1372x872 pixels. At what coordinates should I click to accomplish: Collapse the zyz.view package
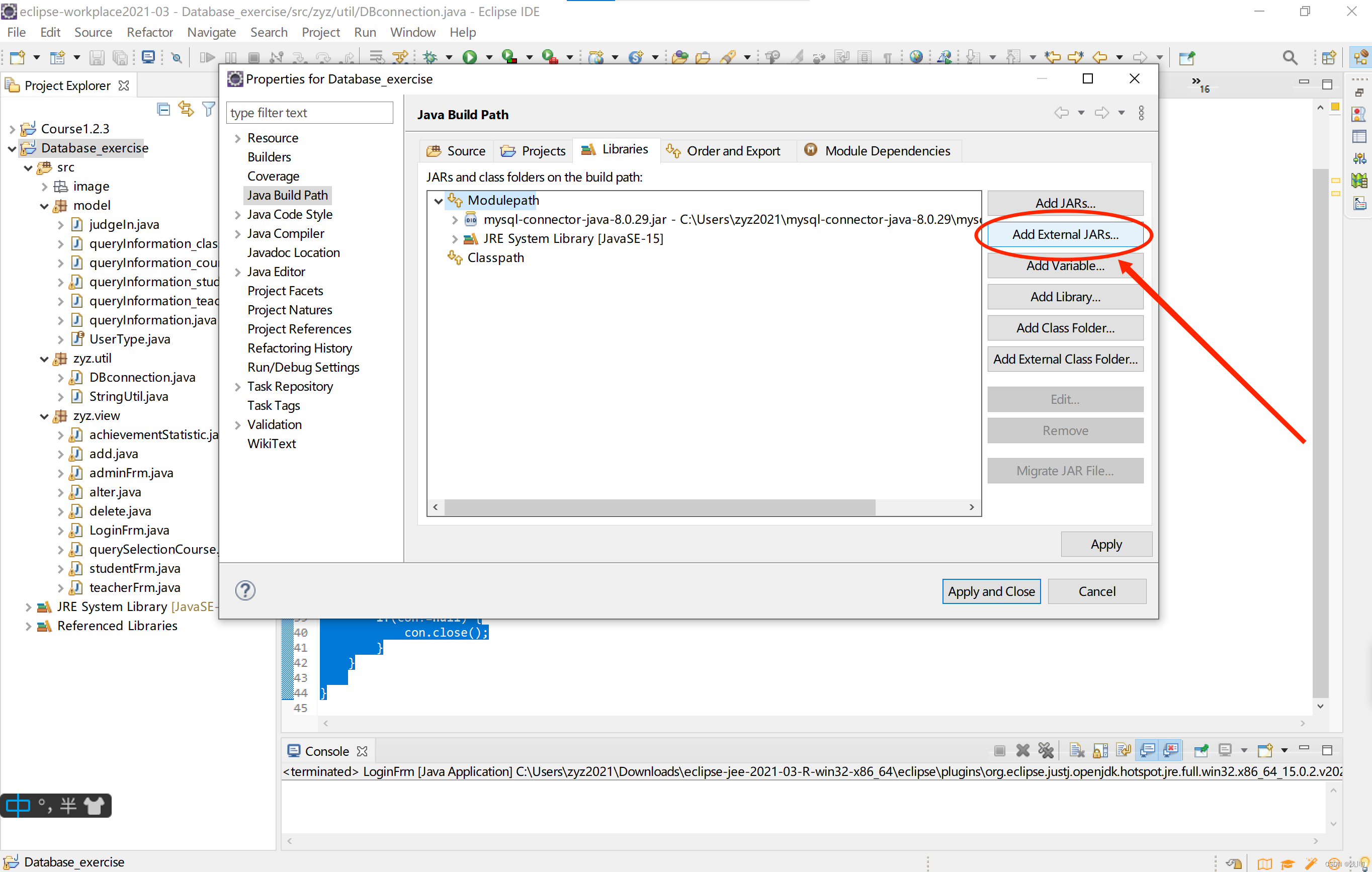point(44,416)
